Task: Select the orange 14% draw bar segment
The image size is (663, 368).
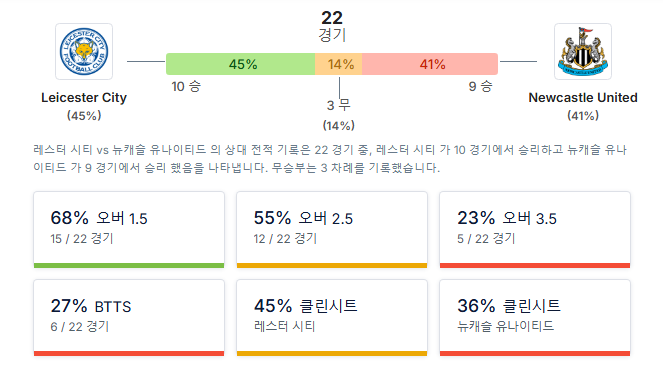Action: (338, 64)
